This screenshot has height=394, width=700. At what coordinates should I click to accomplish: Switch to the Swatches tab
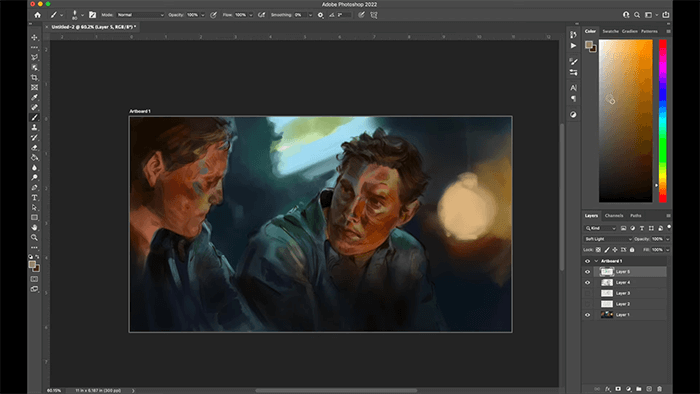click(x=610, y=31)
